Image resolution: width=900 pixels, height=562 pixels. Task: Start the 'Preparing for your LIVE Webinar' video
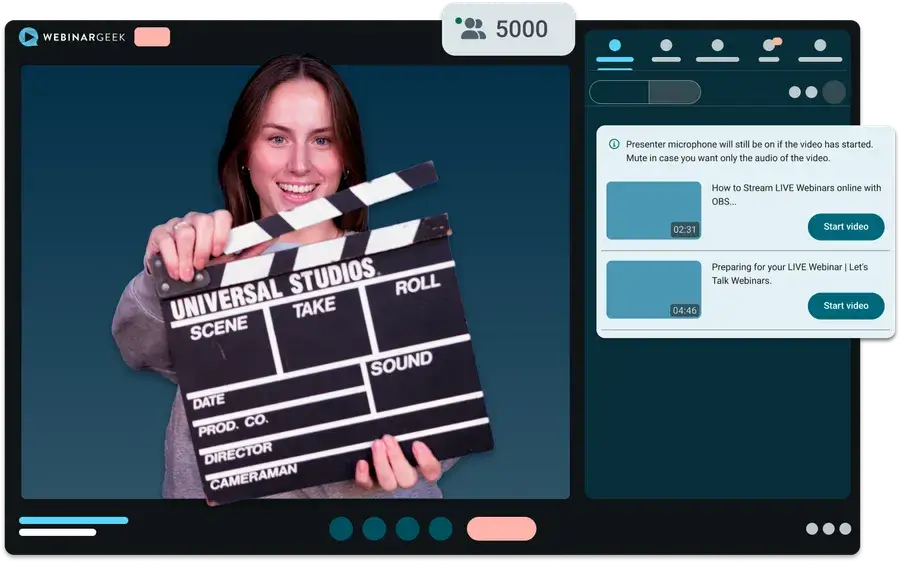(x=845, y=306)
